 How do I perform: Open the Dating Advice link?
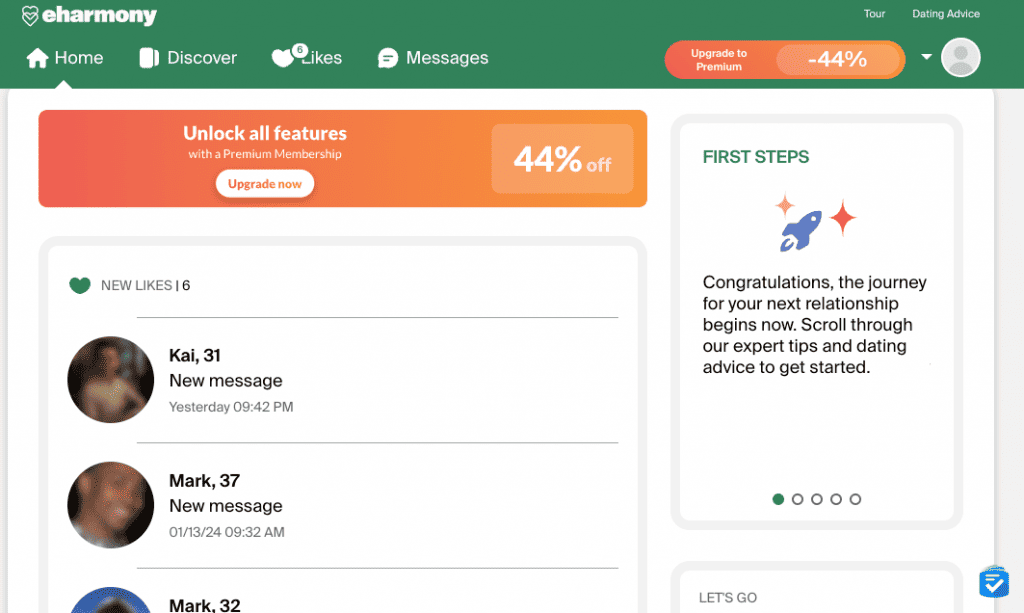946,14
